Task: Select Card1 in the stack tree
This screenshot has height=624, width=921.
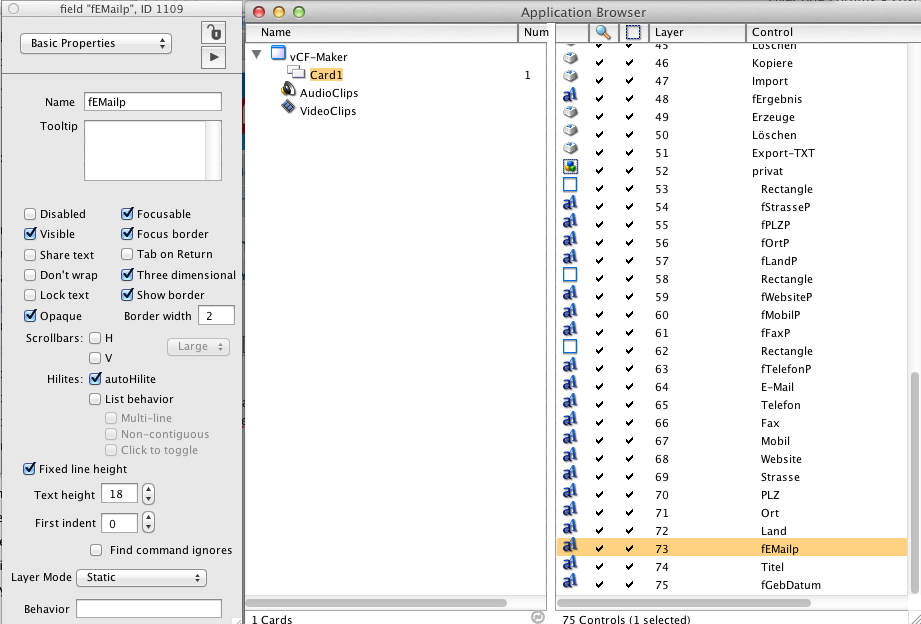Action: (326, 75)
